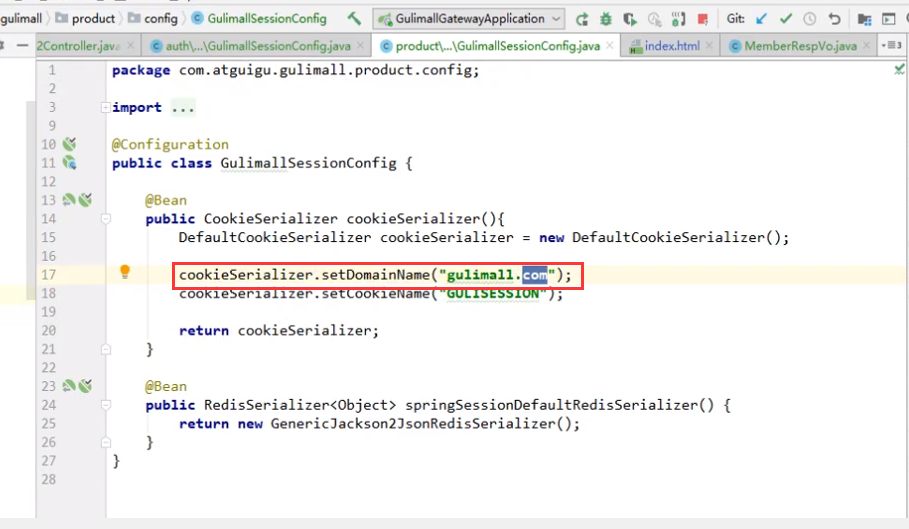This screenshot has height=529, width=909.
Task: Click the yellow light bulb on line 17
Action: (x=125, y=272)
